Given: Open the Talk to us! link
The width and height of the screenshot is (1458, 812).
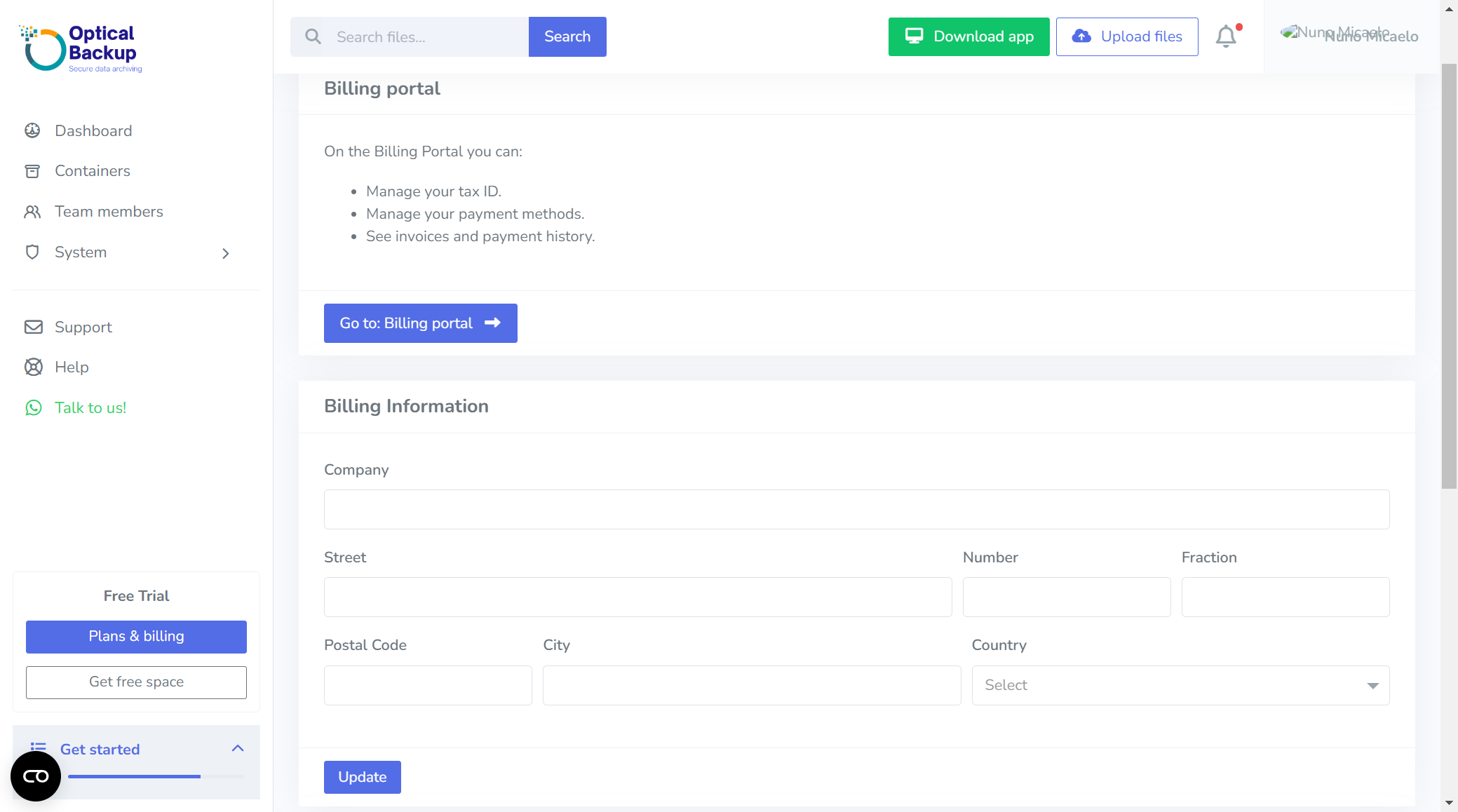Looking at the screenshot, I should tap(90, 408).
